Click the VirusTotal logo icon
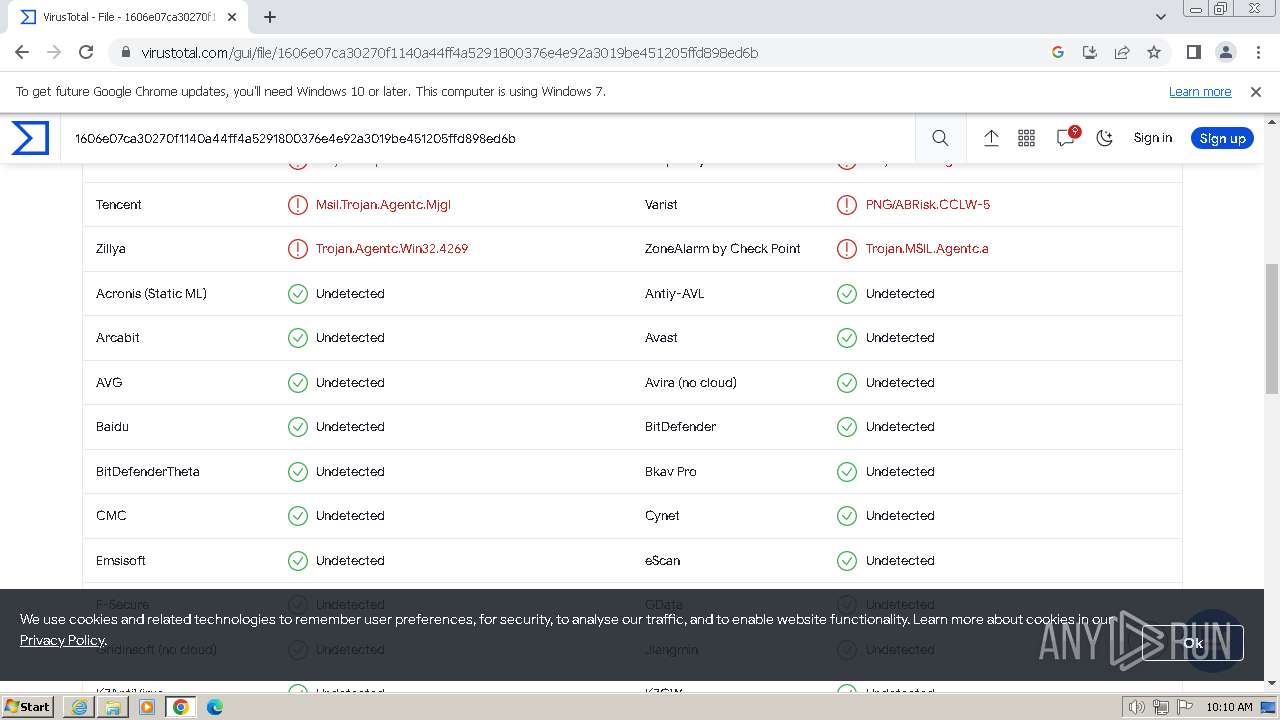This screenshot has width=1280, height=720. pos(30,138)
